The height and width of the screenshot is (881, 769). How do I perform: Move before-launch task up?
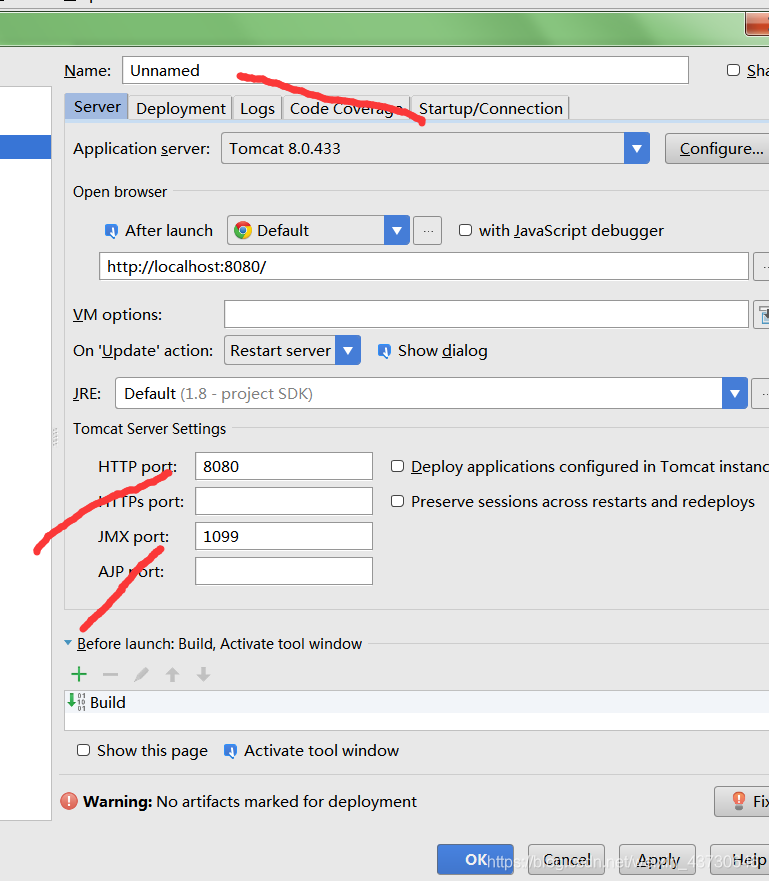click(172, 674)
